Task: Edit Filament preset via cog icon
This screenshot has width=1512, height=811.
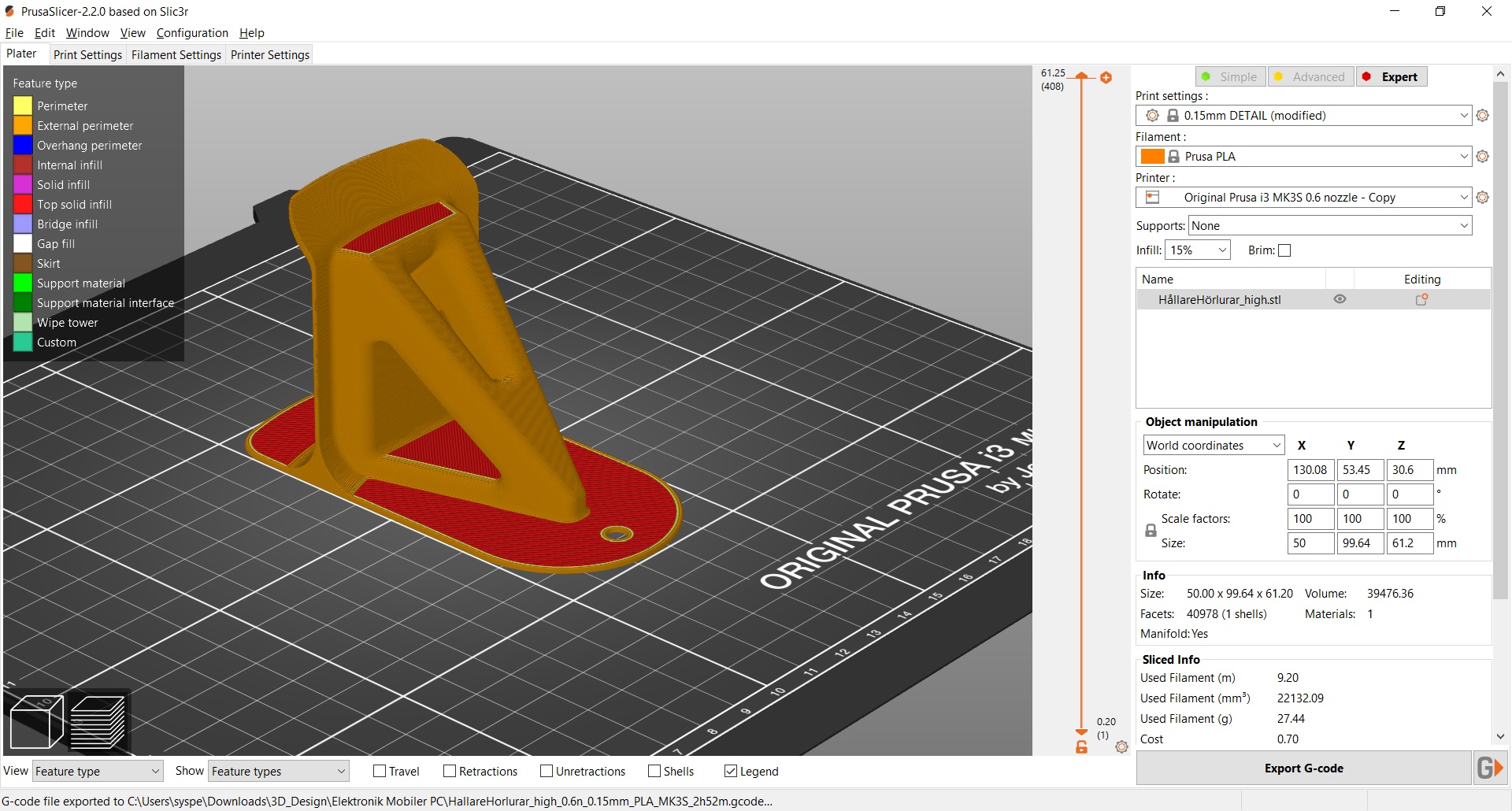Action: 1483,157
